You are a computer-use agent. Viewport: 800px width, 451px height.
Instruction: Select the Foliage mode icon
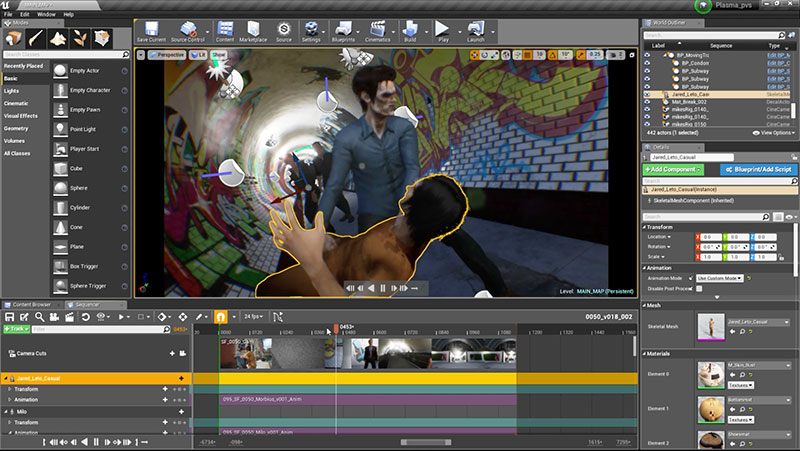[81, 37]
